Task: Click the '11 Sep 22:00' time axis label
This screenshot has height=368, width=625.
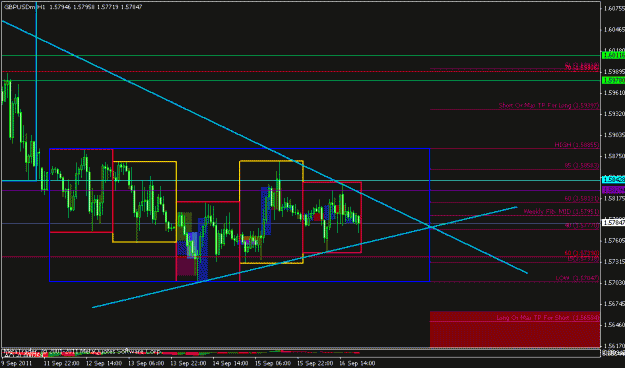Action: point(61,363)
